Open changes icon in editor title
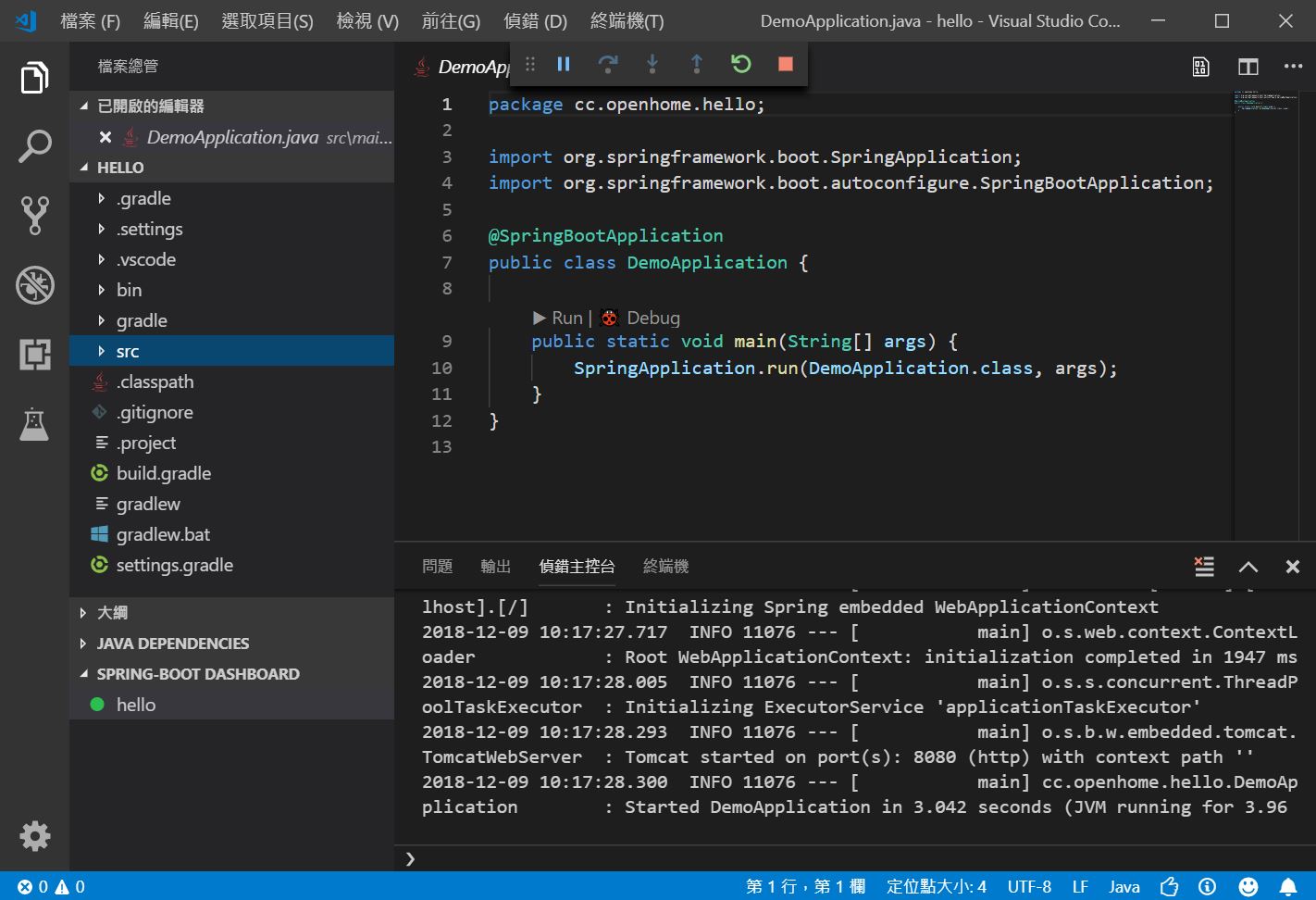Viewport: 1316px width, 900px height. tap(1200, 67)
